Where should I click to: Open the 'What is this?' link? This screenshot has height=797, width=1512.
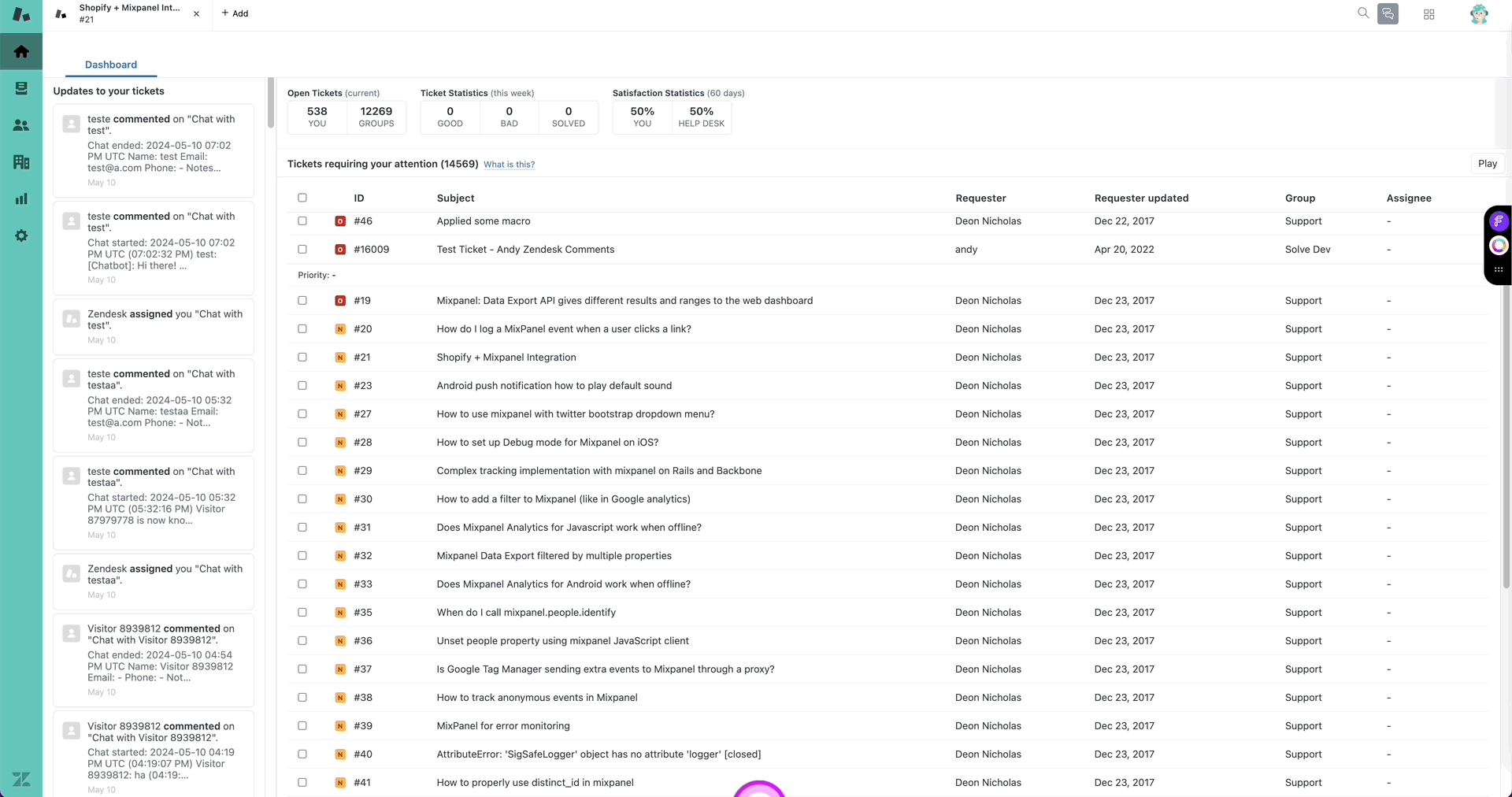(x=509, y=165)
